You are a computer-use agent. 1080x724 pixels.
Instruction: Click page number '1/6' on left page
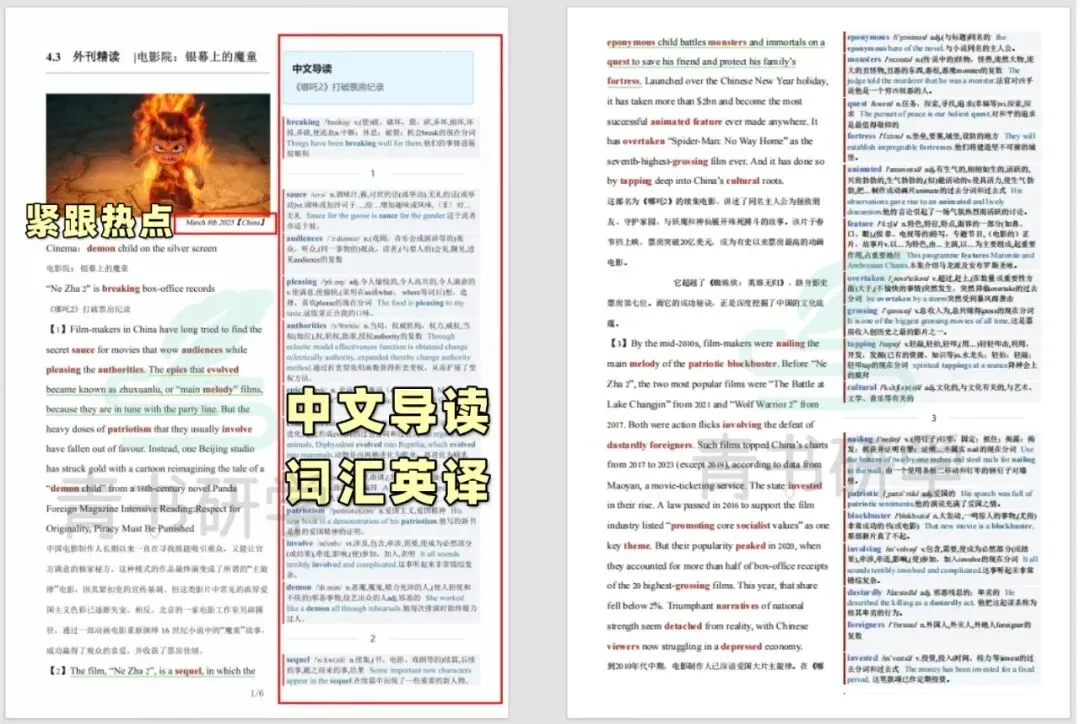pos(256,693)
